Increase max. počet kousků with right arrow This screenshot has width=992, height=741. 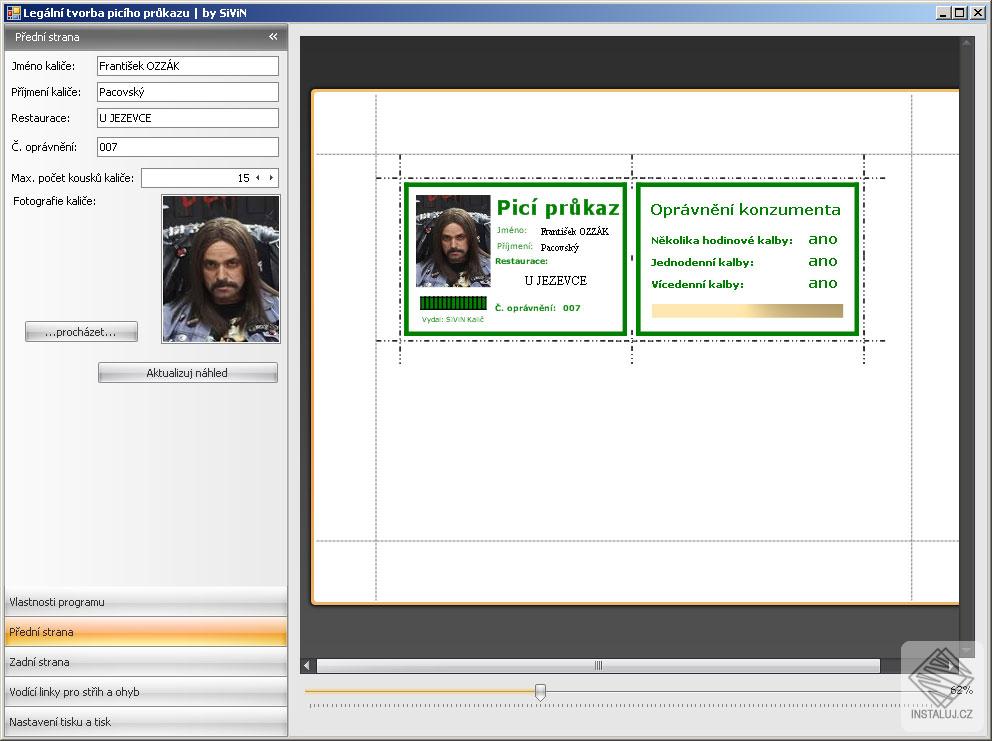coord(271,178)
